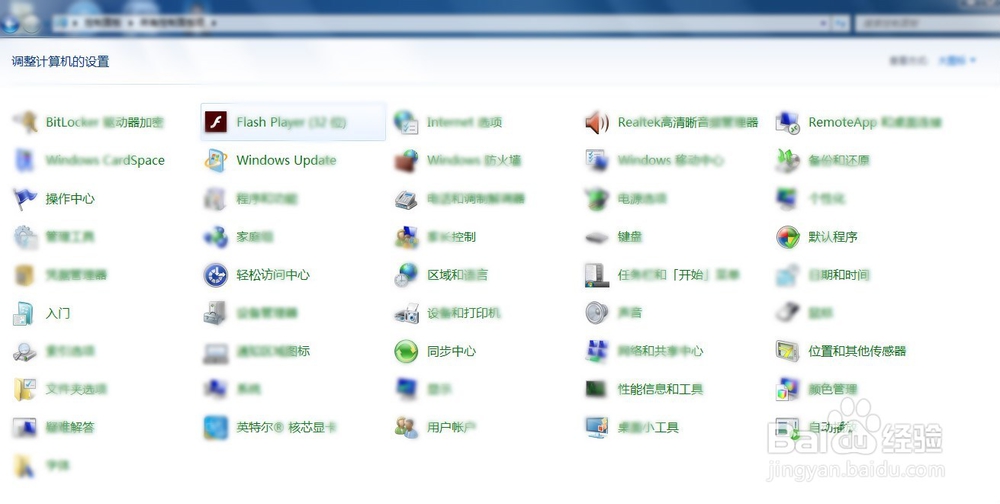Image resolution: width=1000 pixels, height=504 pixels.
Task: Open the Flash Player (32 位) item
Action: tap(293, 122)
